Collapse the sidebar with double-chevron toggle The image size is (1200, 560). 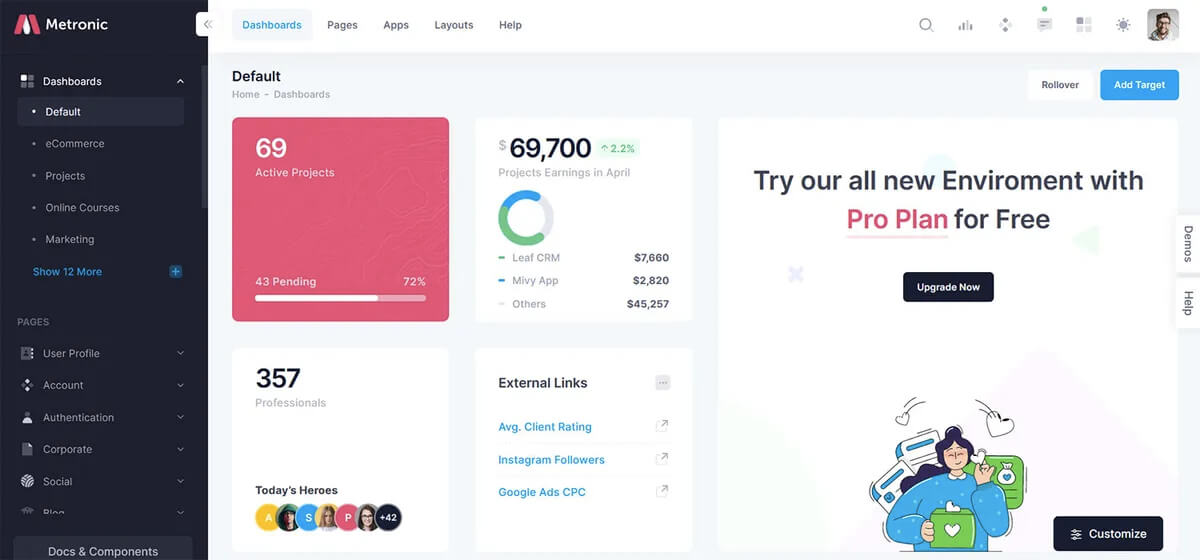tap(207, 24)
